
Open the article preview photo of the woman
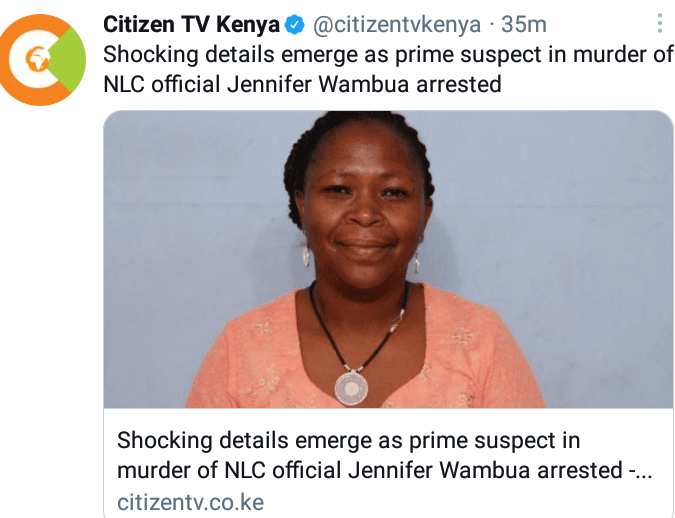(388, 259)
